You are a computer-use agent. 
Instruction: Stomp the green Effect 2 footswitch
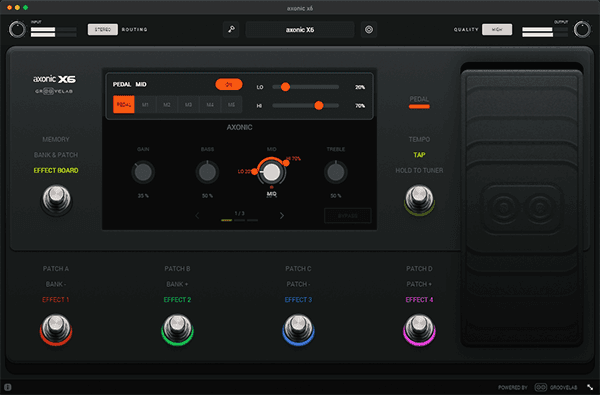click(x=177, y=330)
